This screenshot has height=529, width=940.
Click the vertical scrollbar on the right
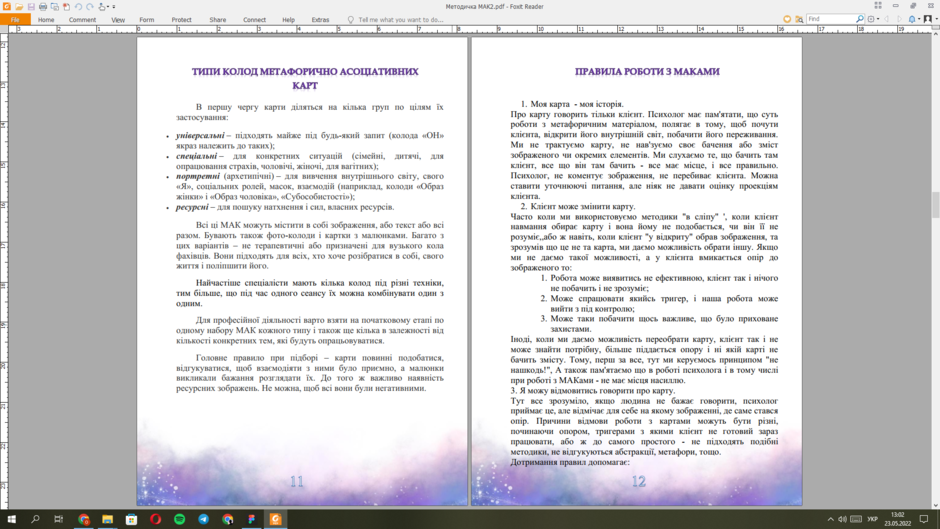click(x=935, y=204)
